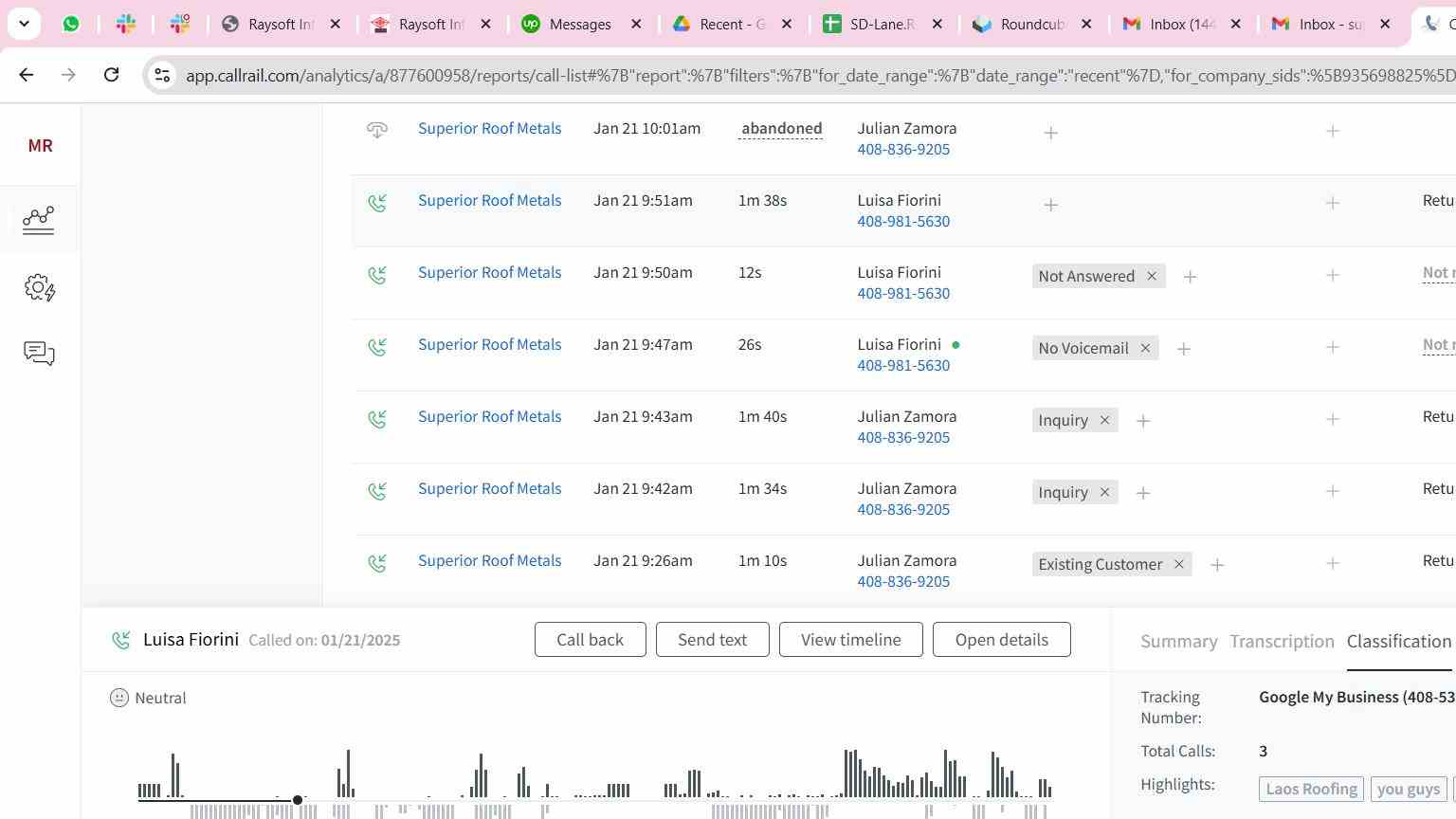The image size is (1456, 819).
Task: Open Superior Roof Metals link on 9:26am row
Action: click(x=489, y=561)
